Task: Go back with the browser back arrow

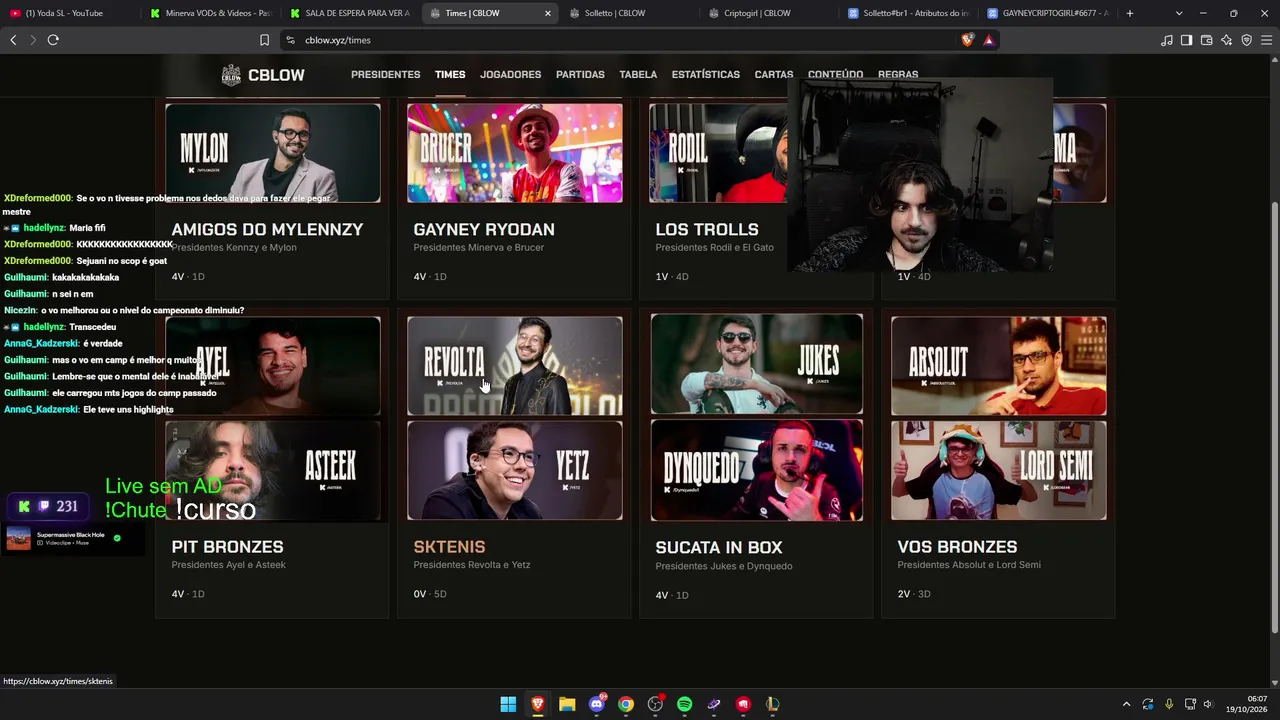Action: 13,40
